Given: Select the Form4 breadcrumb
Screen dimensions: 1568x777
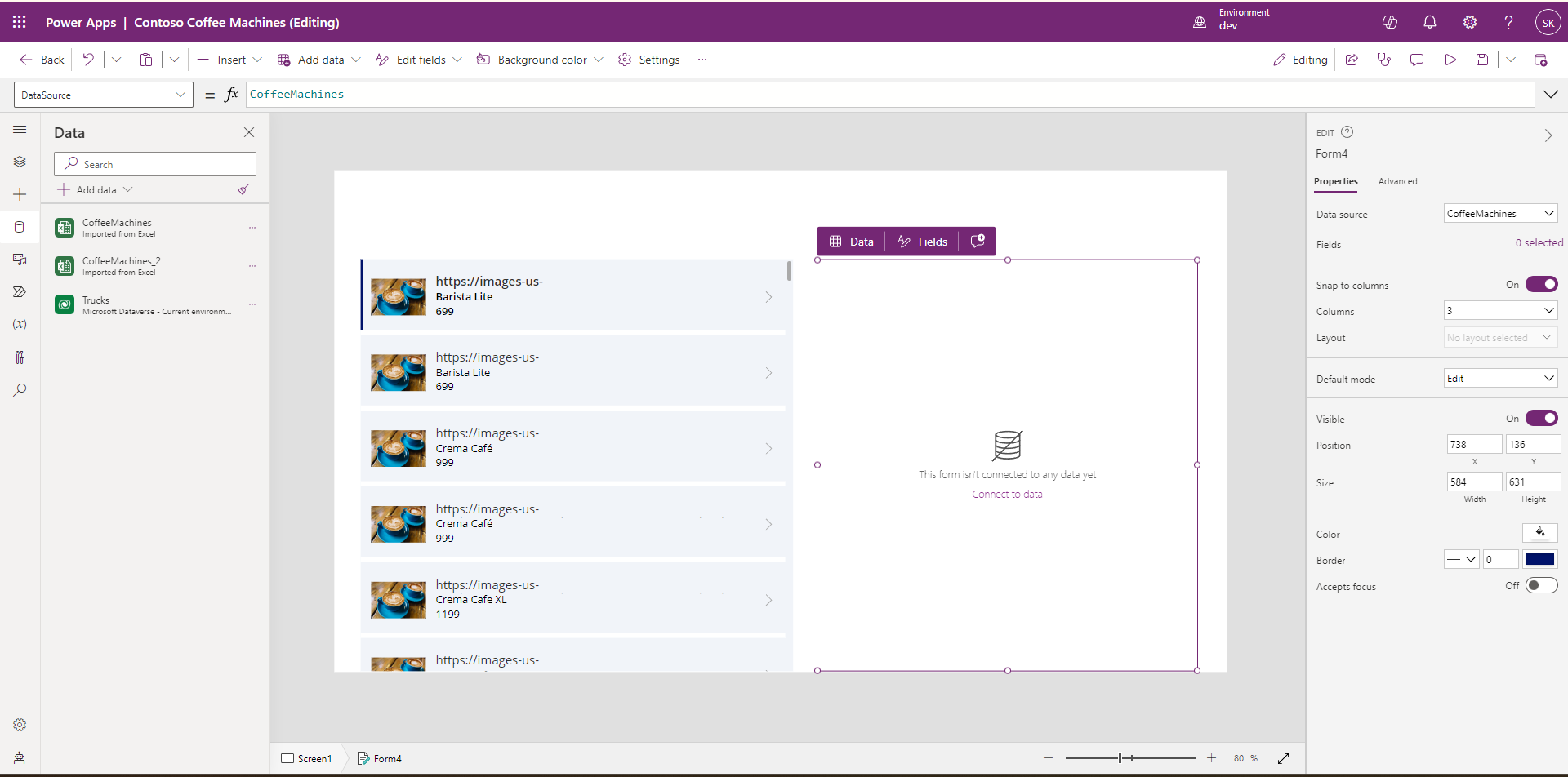Looking at the screenshot, I should (x=380, y=758).
